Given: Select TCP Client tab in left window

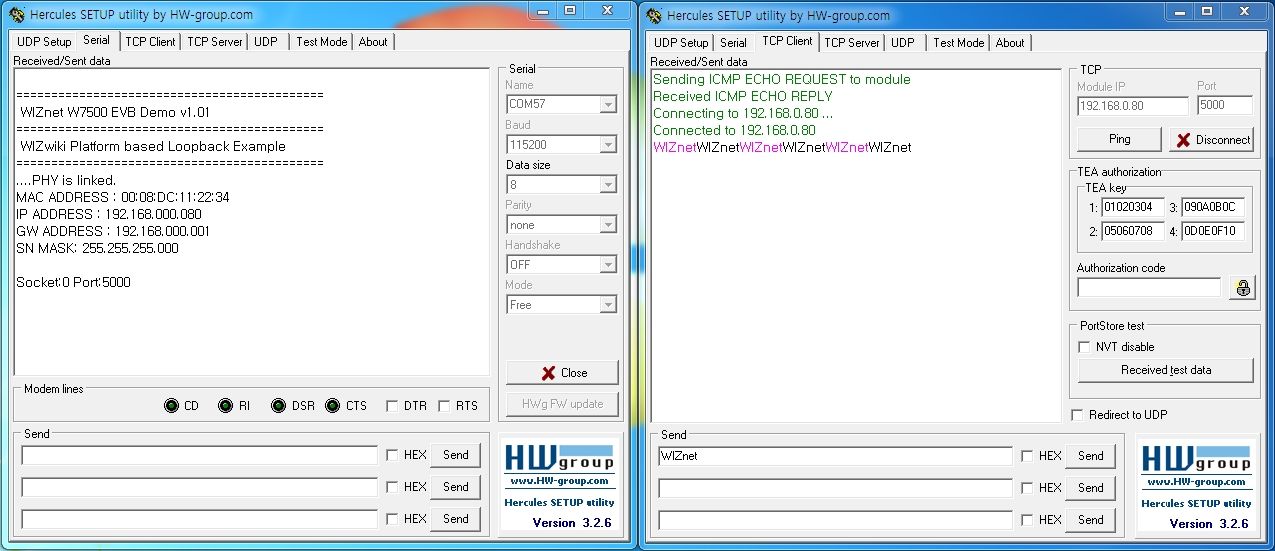Looking at the screenshot, I should [x=150, y=42].
